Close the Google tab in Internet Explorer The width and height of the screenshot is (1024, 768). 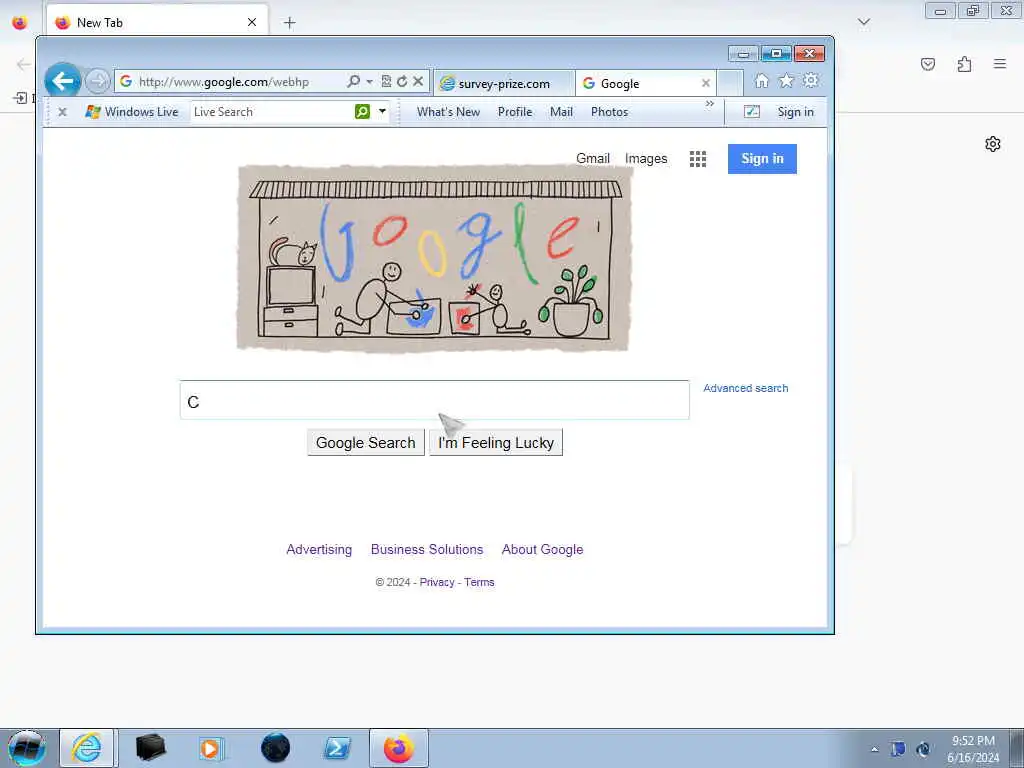pyautogui.click(x=705, y=84)
